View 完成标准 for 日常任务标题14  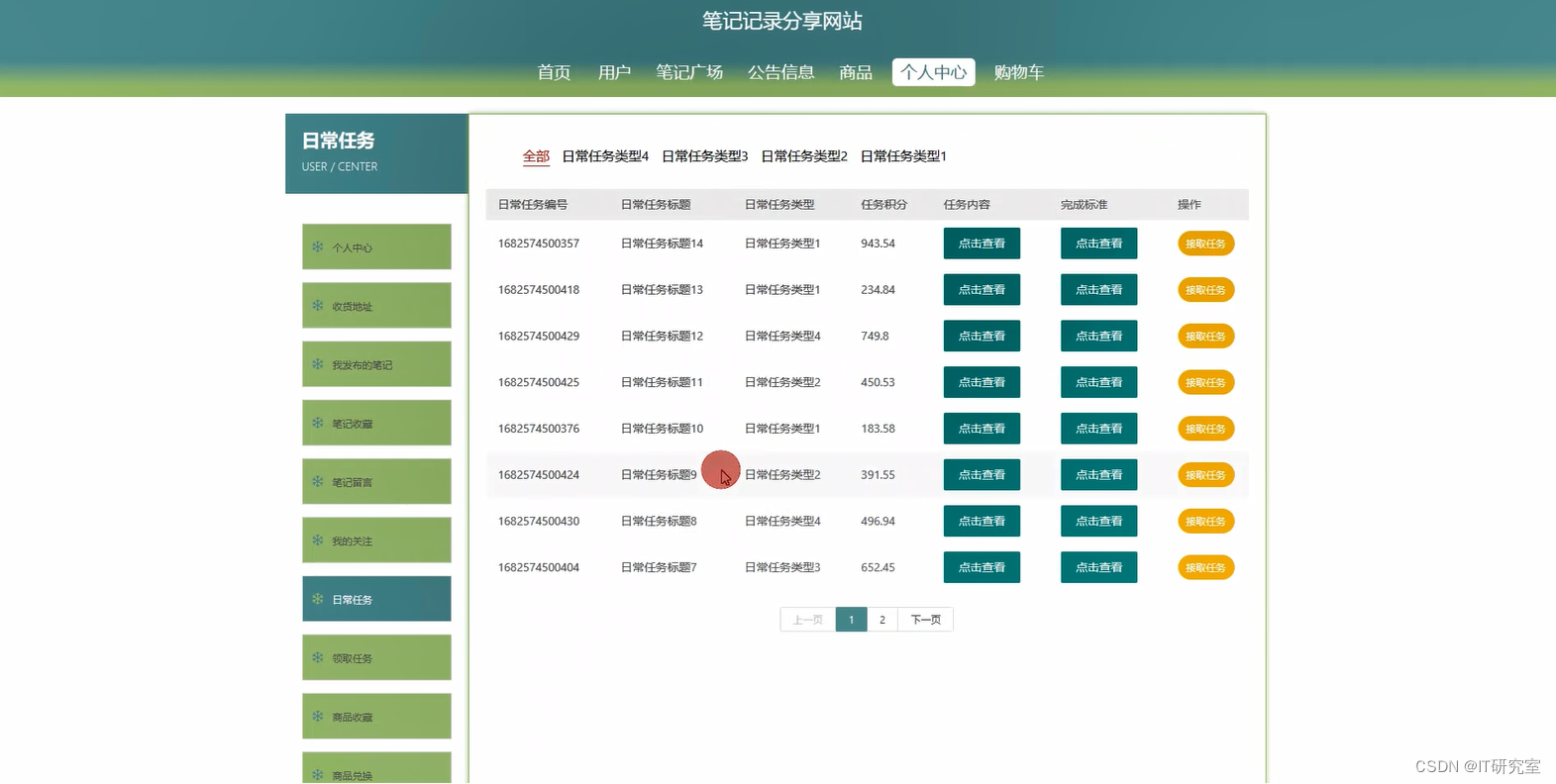pyautogui.click(x=1099, y=244)
